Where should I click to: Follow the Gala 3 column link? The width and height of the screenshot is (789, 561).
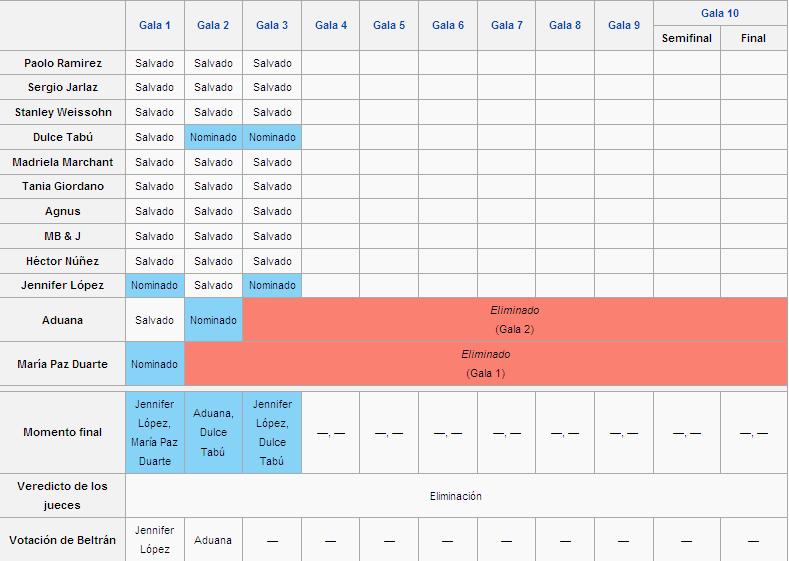272,25
